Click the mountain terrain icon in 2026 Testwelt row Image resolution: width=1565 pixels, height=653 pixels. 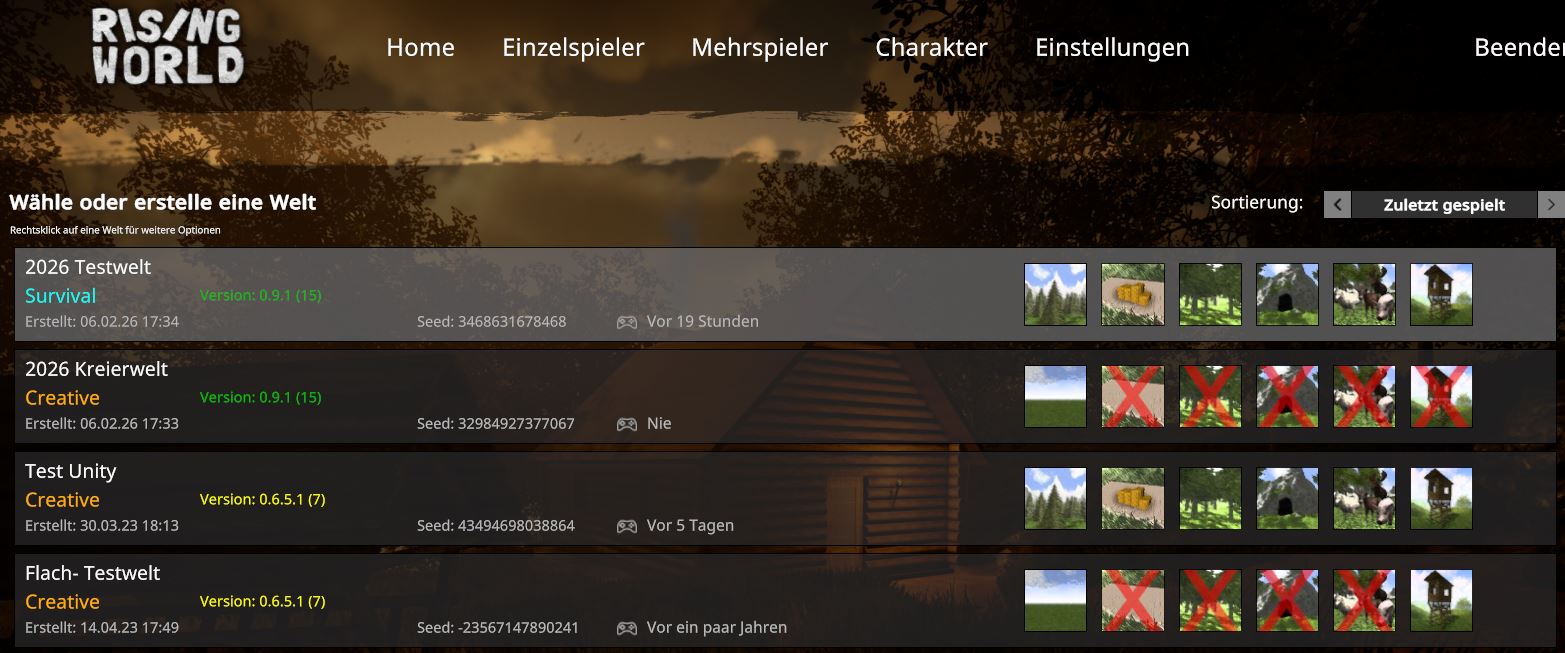point(1056,294)
